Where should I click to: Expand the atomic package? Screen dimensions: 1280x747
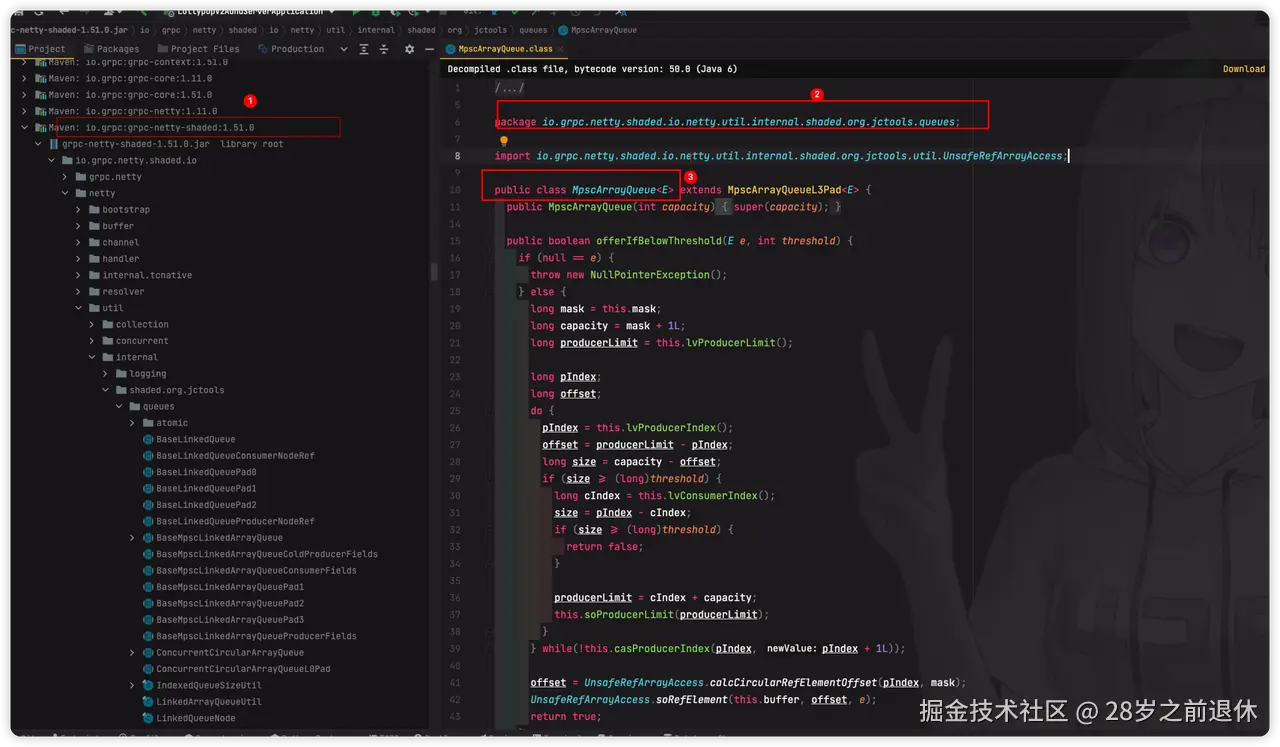click(133, 423)
